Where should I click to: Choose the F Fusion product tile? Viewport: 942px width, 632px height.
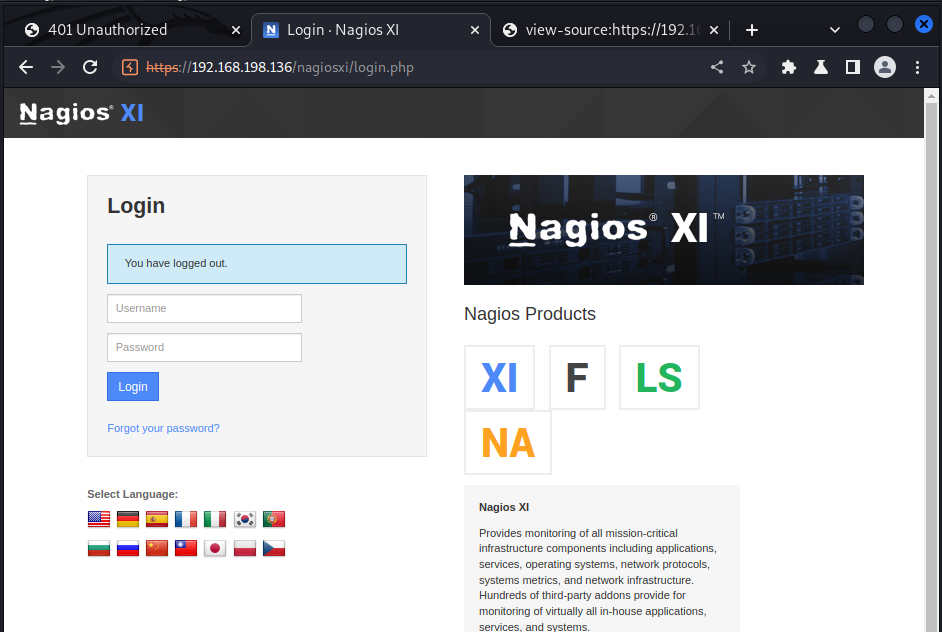coord(577,378)
